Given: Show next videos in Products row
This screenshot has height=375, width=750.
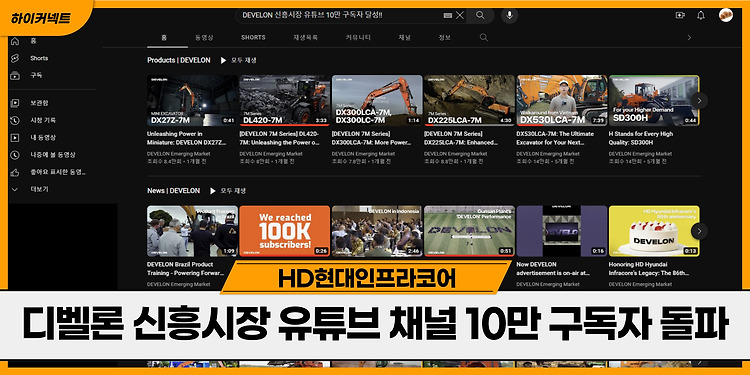Looking at the screenshot, I should [699, 100].
